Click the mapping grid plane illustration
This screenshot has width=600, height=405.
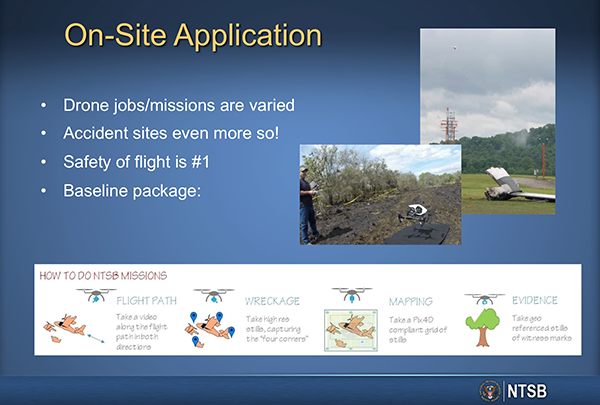(x=351, y=330)
